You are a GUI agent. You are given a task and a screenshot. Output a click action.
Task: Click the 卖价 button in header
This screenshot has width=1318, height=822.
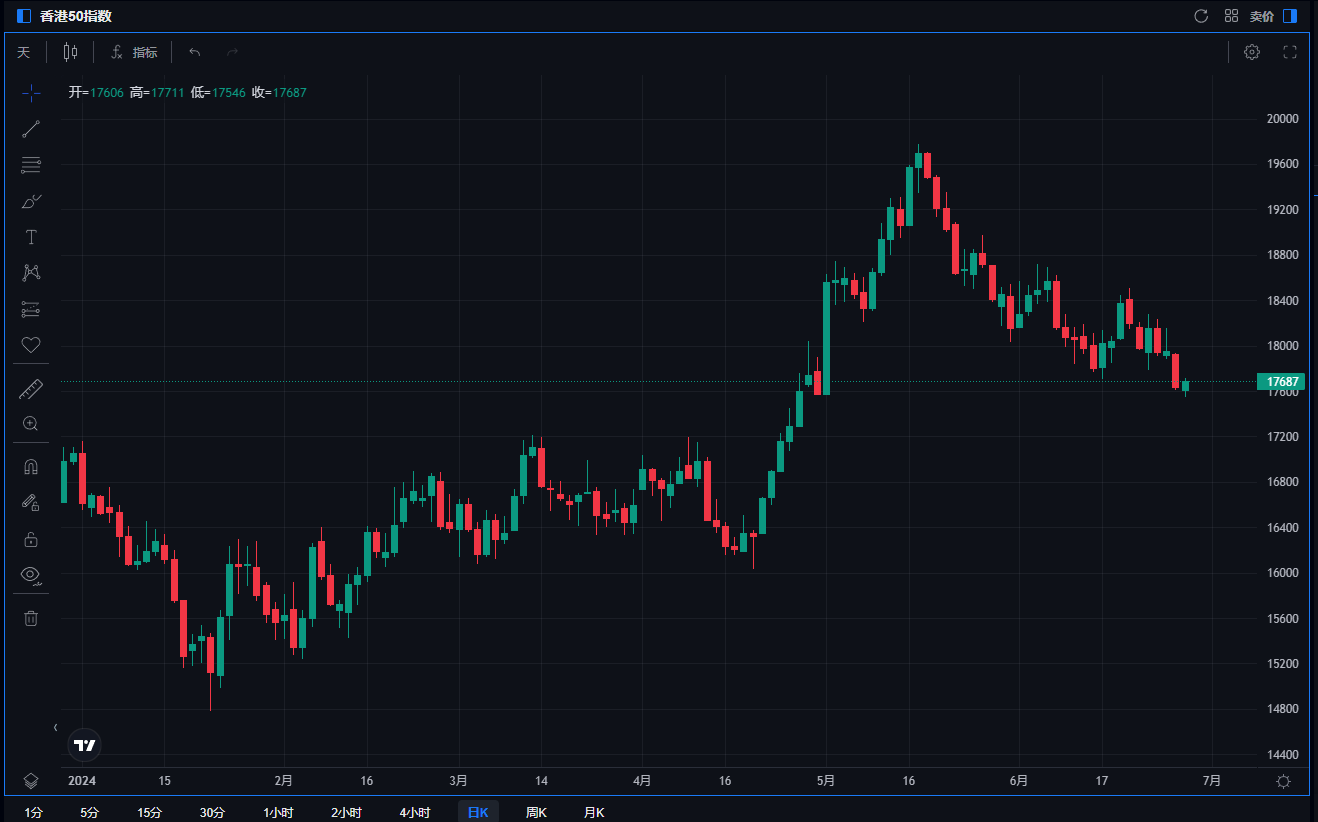point(1262,16)
